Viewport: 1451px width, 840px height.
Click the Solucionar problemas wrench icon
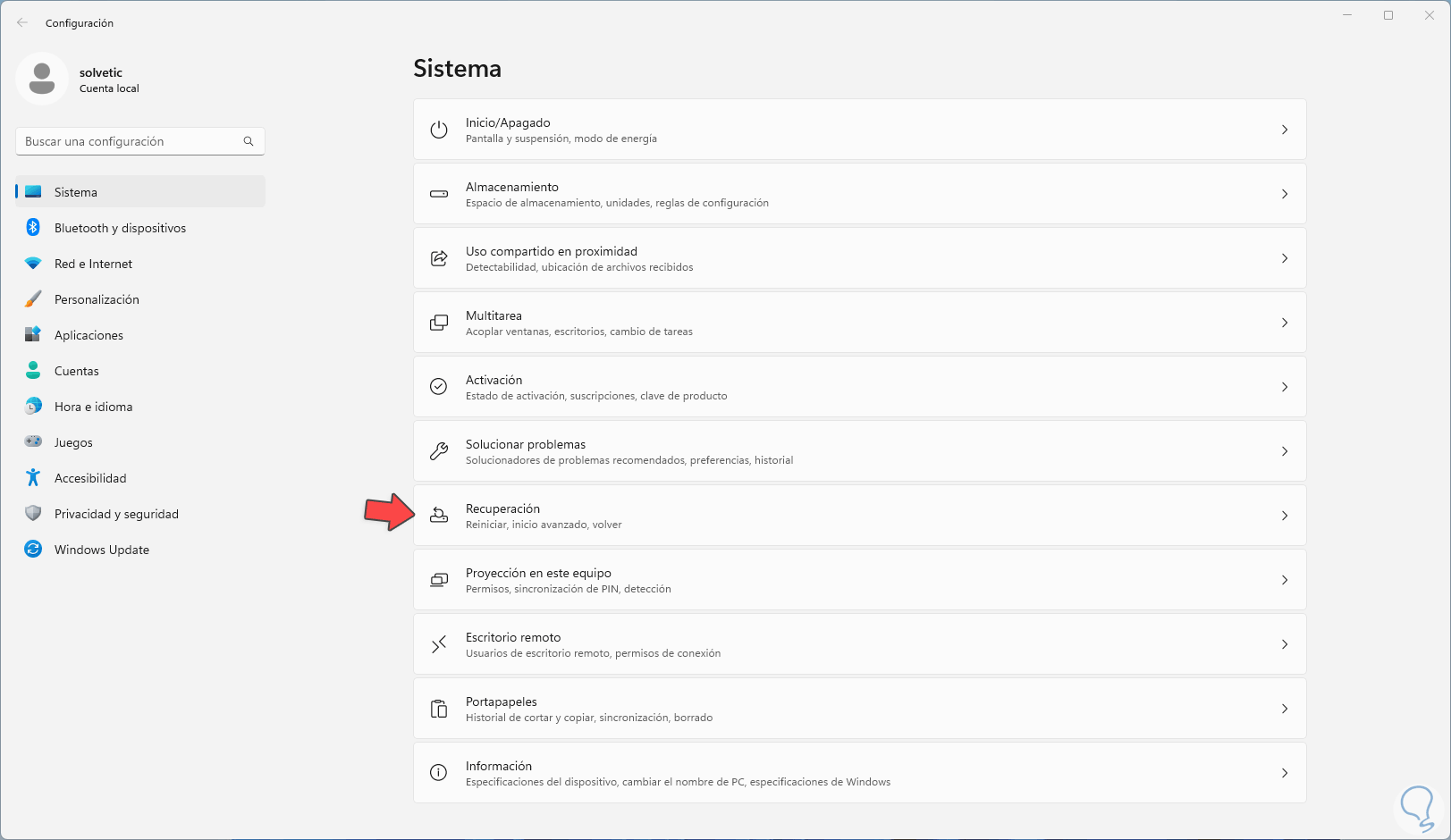tap(439, 451)
